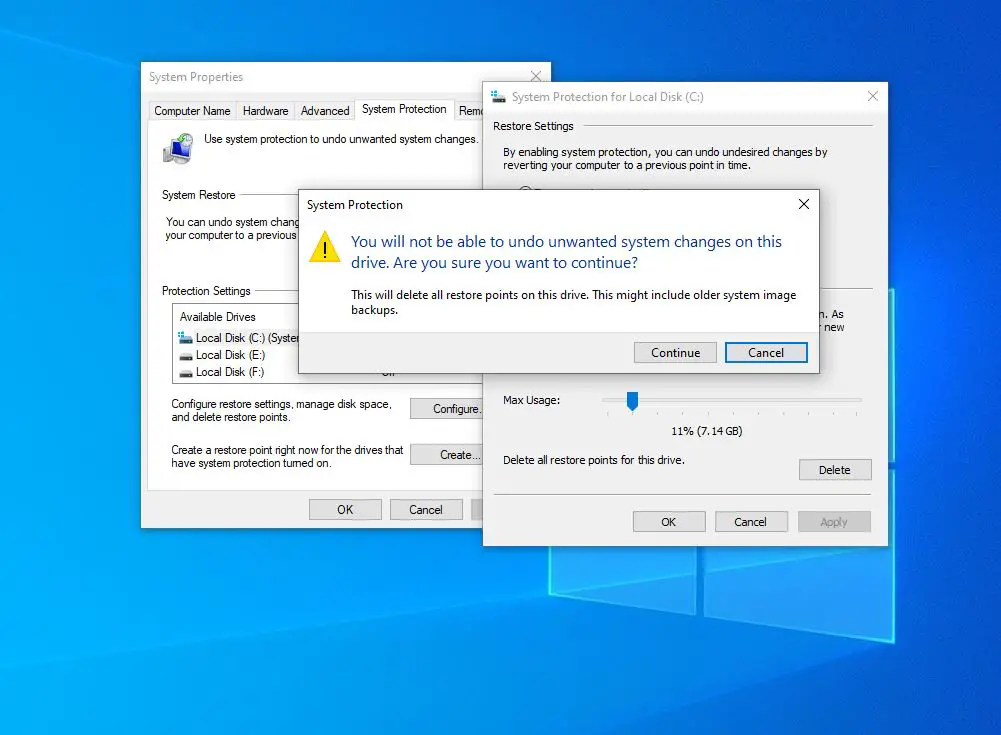This screenshot has height=735, width=1001.
Task: Click Cancel in the warning dialog
Action: [766, 352]
